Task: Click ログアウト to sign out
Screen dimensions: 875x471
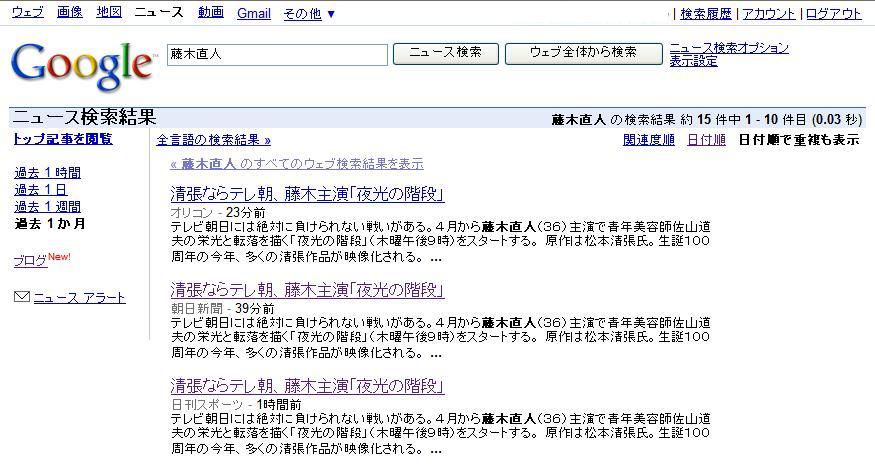Action: coord(834,14)
